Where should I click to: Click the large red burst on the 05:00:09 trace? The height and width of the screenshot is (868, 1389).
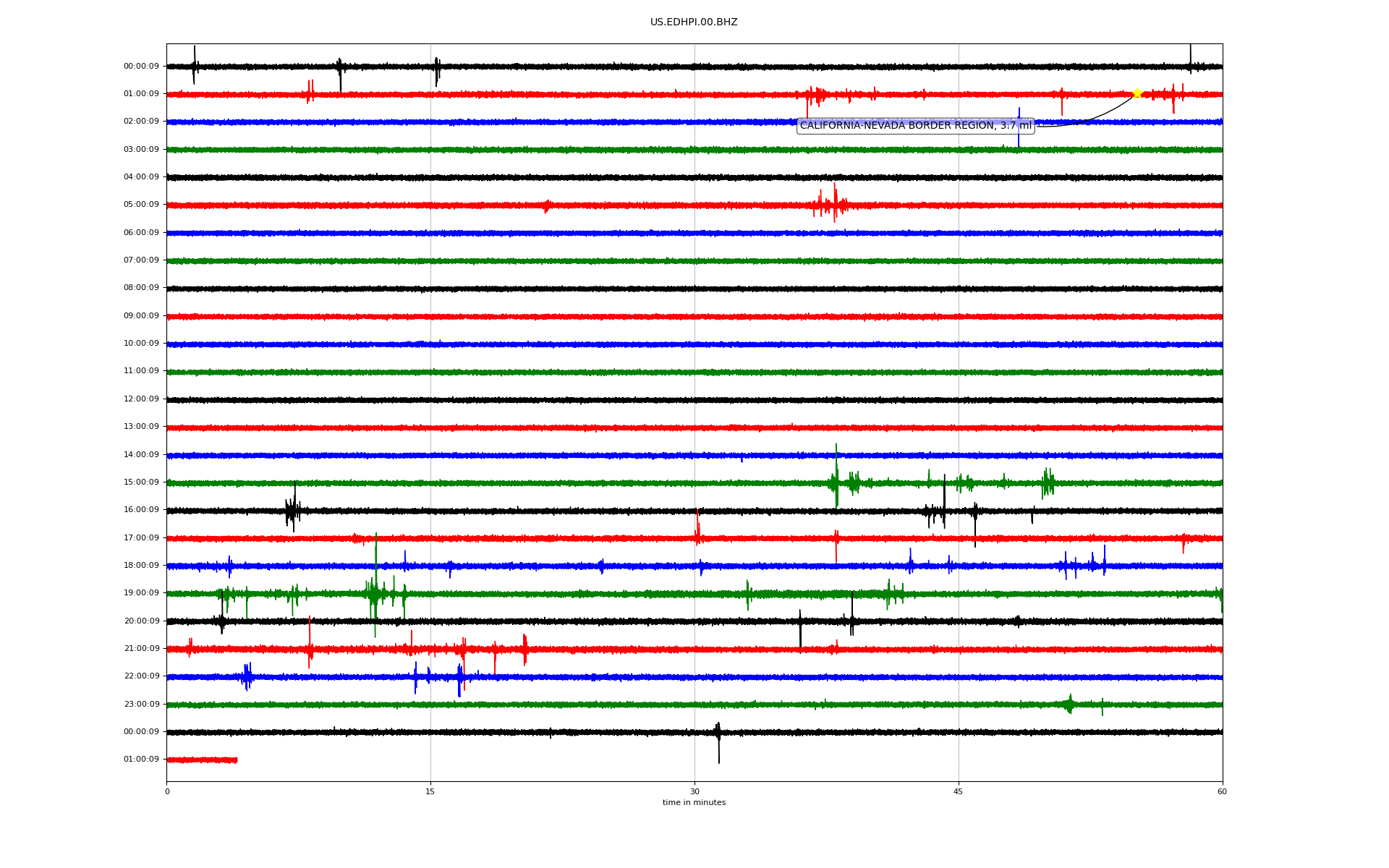831,203
